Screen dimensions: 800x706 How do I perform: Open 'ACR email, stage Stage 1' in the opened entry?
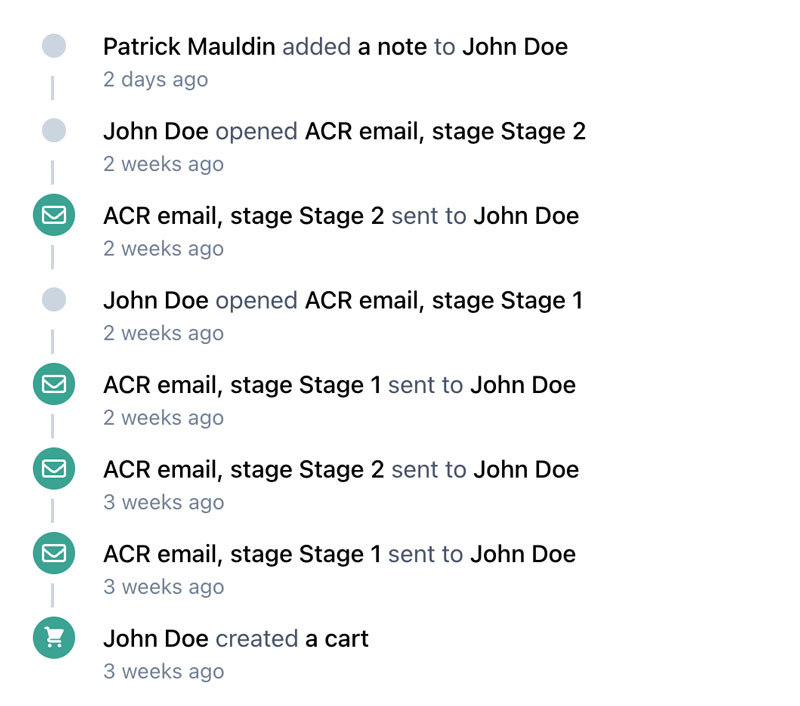click(443, 300)
